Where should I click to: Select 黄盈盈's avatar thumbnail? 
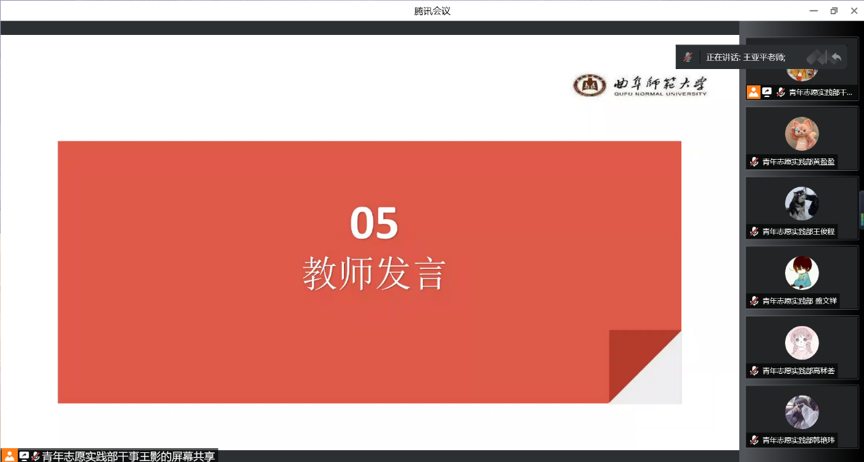[x=801, y=133]
